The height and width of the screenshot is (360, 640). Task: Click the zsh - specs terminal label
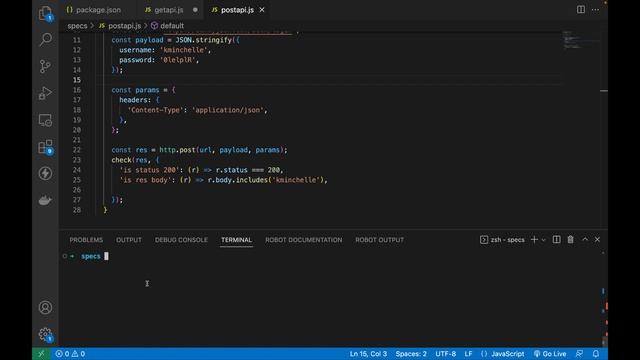(x=502, y=240)
